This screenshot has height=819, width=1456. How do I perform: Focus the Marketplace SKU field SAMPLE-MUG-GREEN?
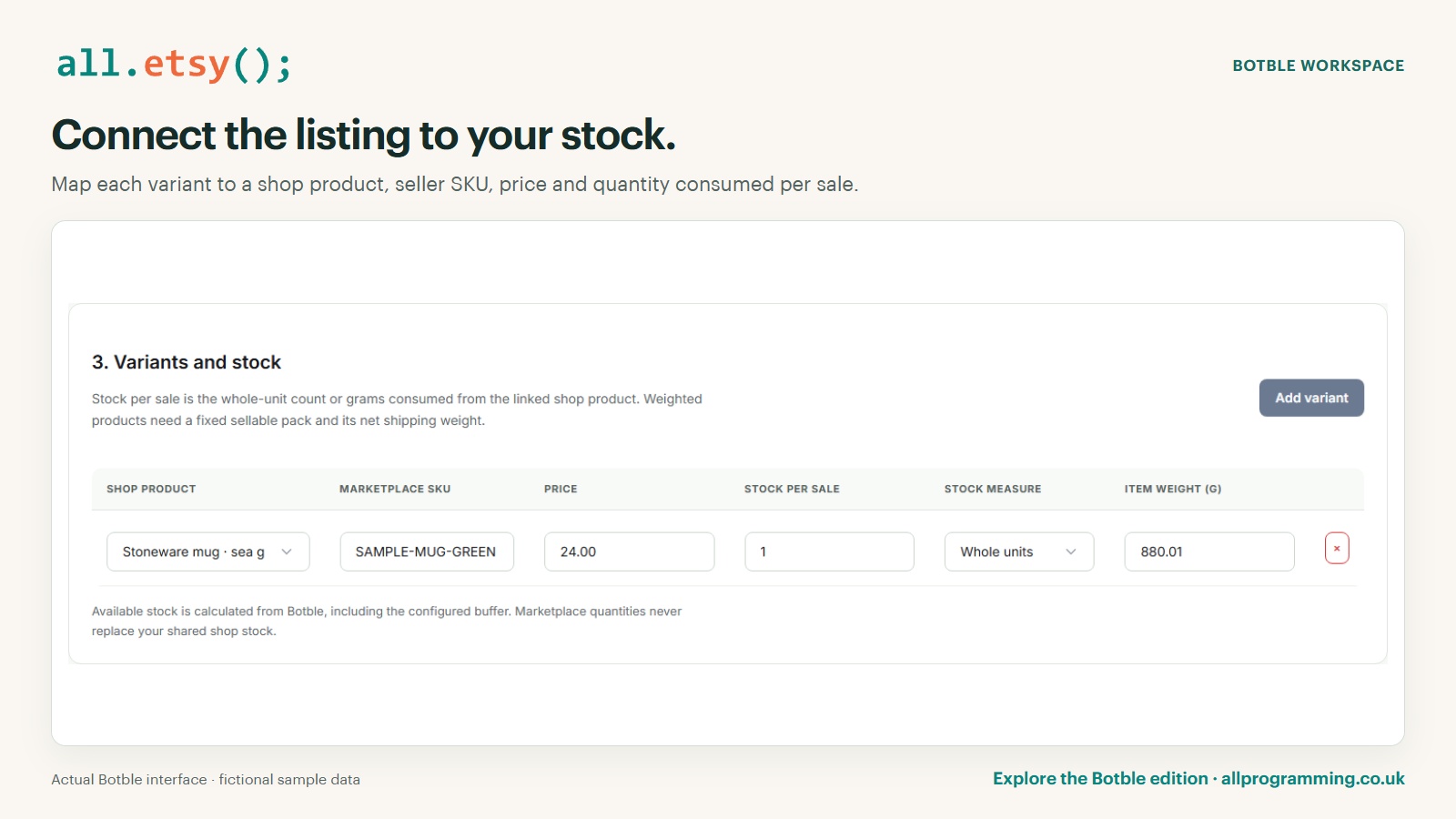[x=427, y=551]
